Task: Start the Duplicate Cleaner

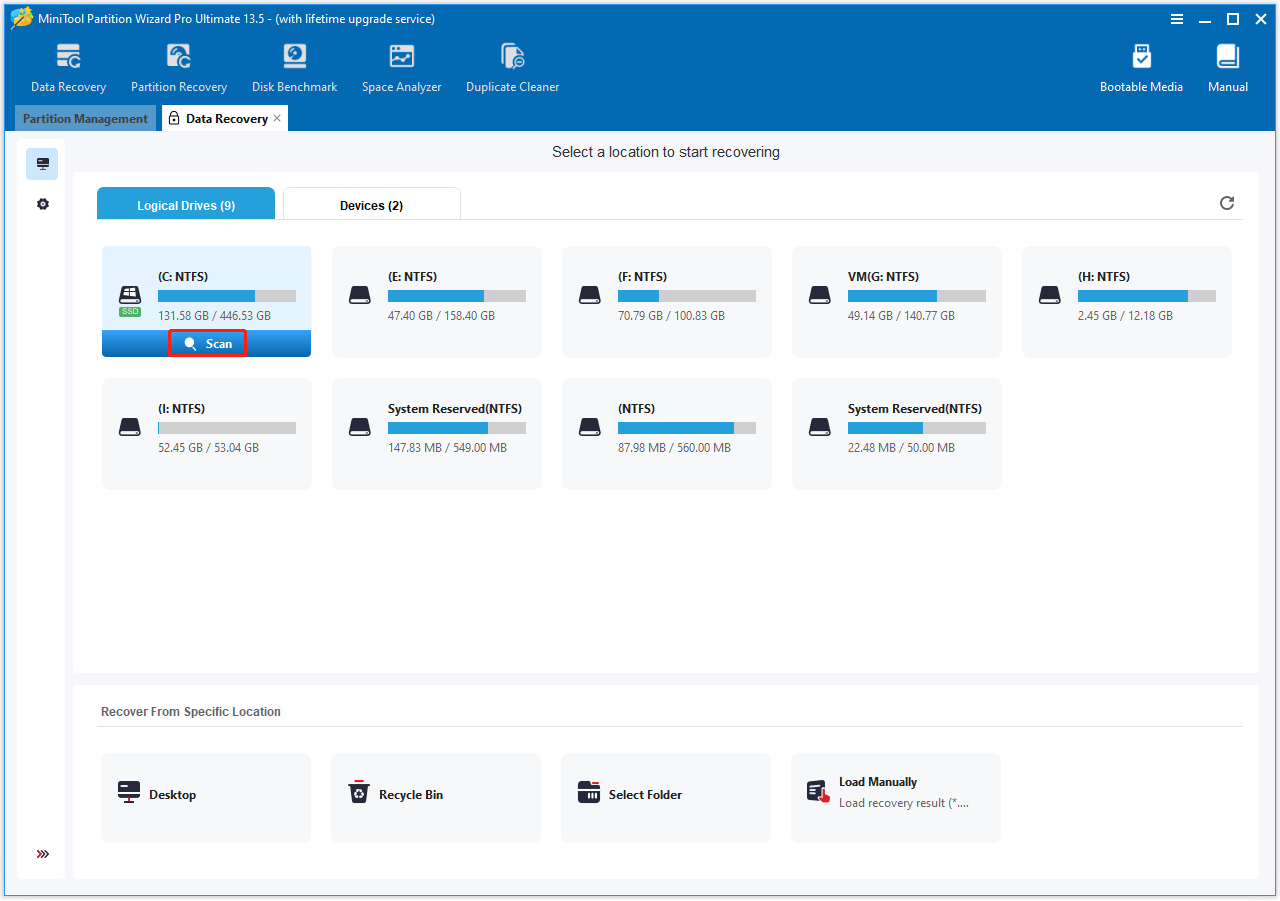Action: (x=512, y=65)
